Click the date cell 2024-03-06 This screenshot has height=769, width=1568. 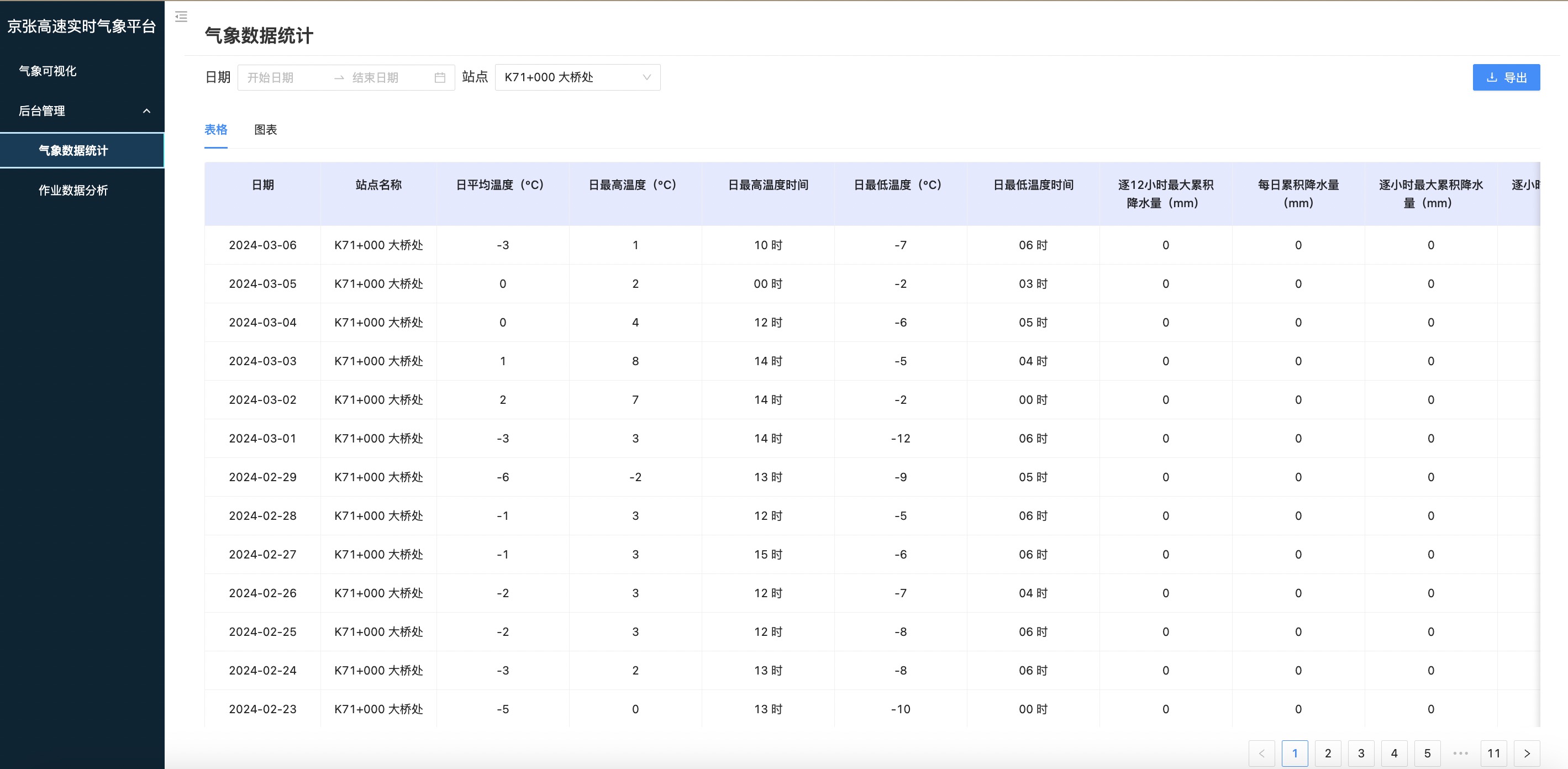tap(262, 245)
